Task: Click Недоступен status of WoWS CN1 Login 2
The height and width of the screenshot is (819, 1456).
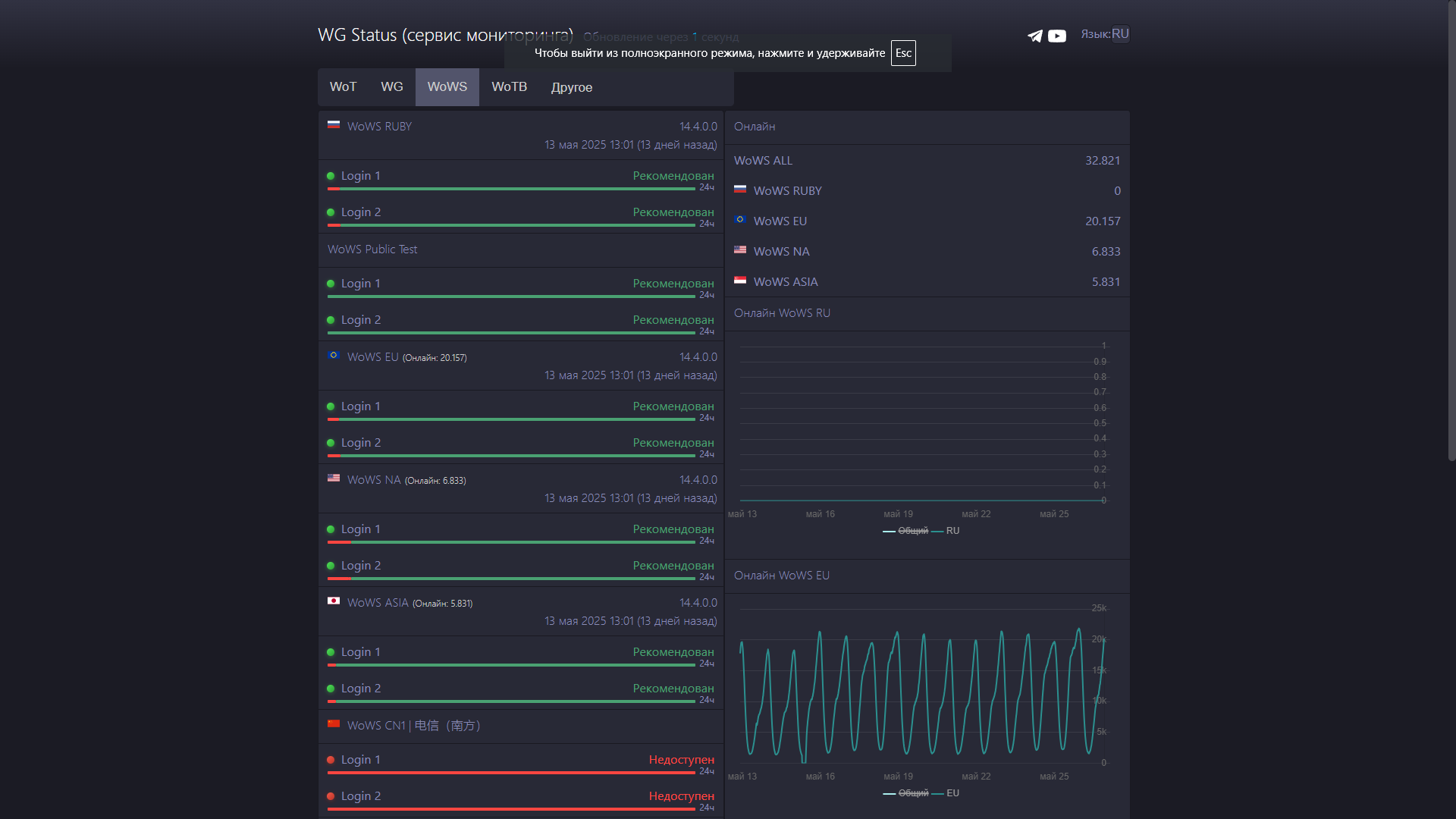Action: (681, 796)
